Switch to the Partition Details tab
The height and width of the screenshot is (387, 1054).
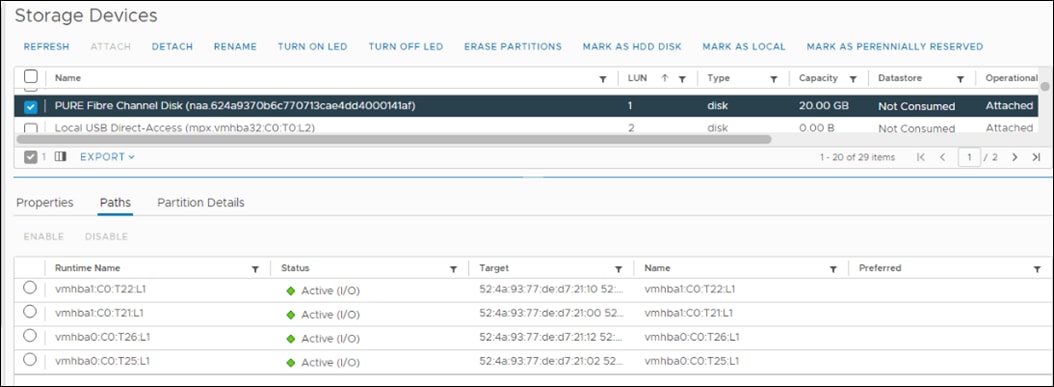(x=201, y=202)
